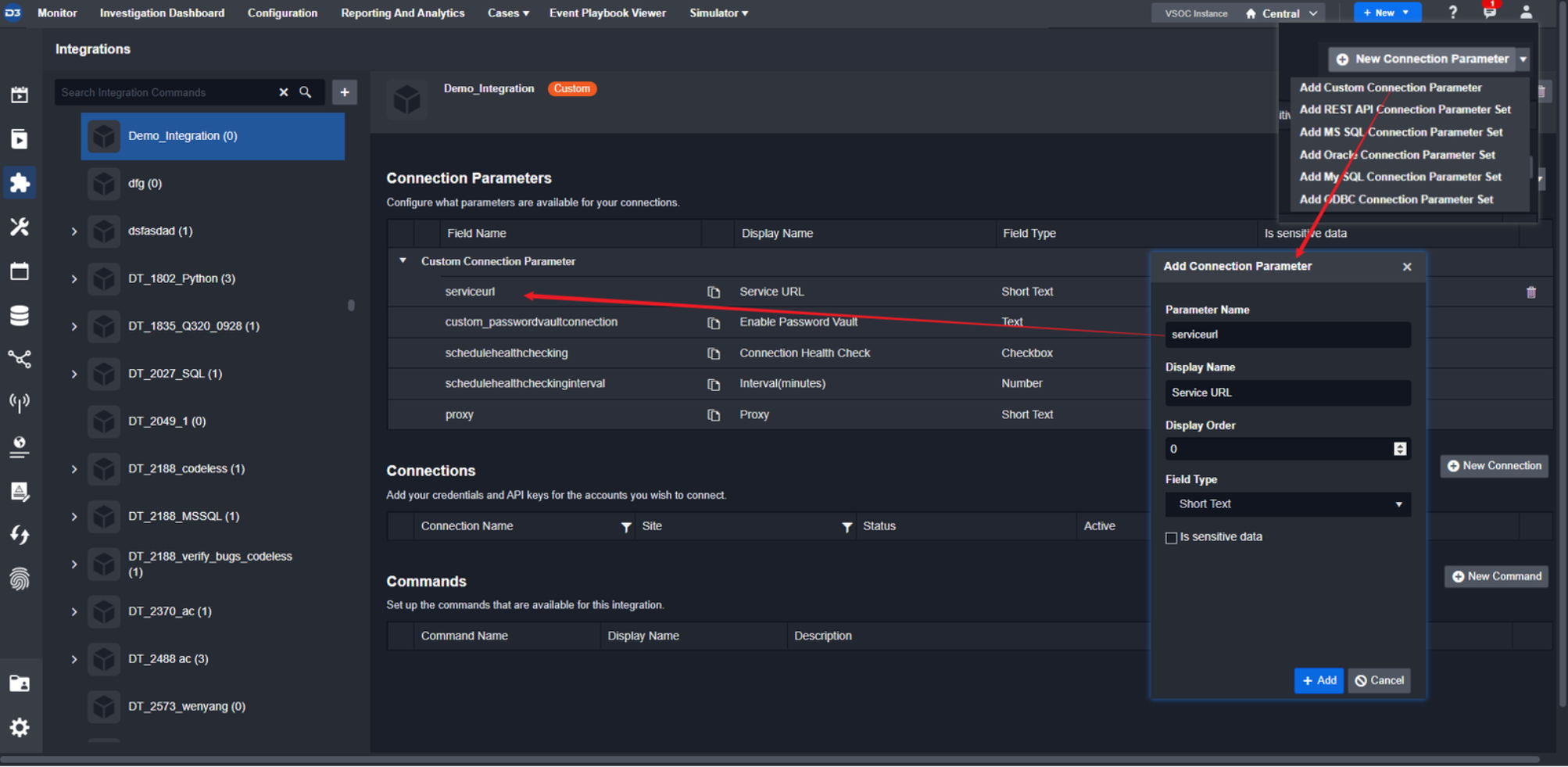Screen dimensions: 1568x767
Task: Click the search magnifier icon
Action: point(306,92)
